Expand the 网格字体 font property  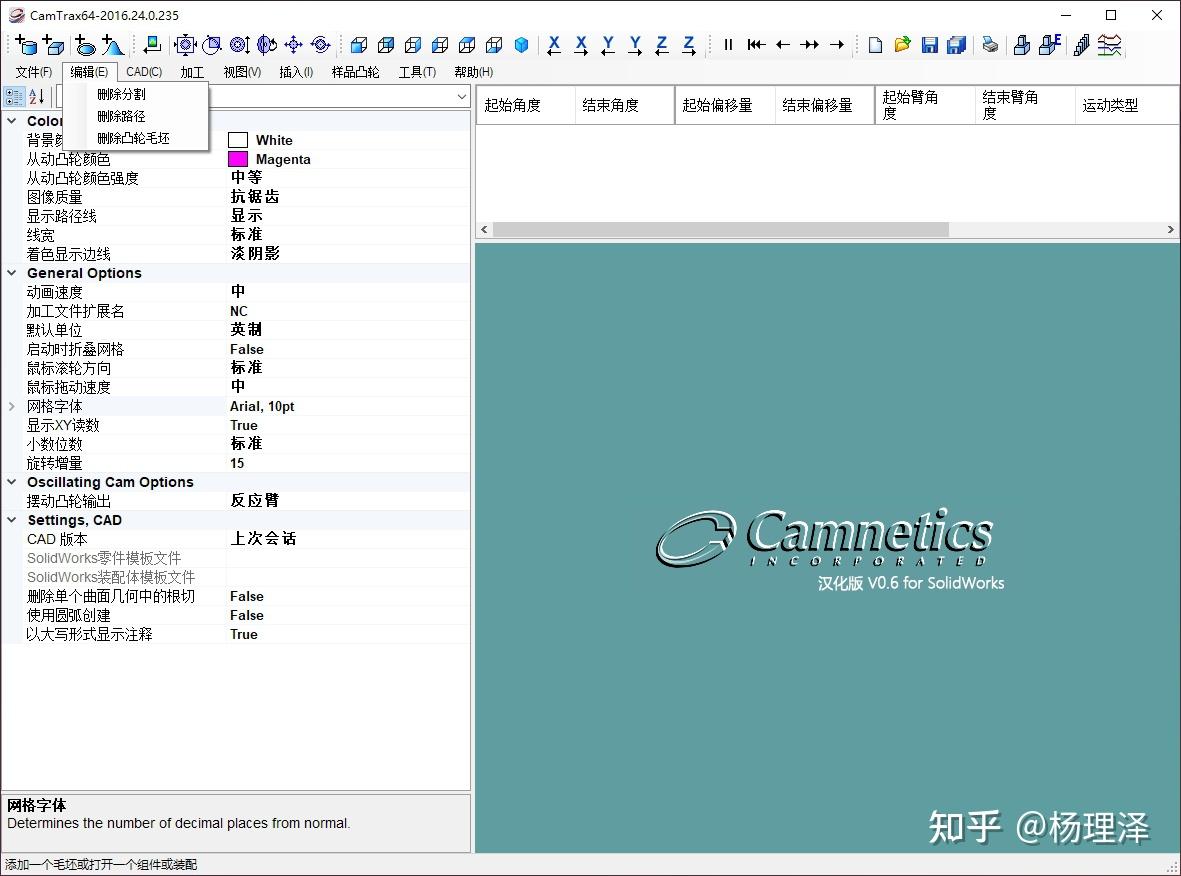11,406
